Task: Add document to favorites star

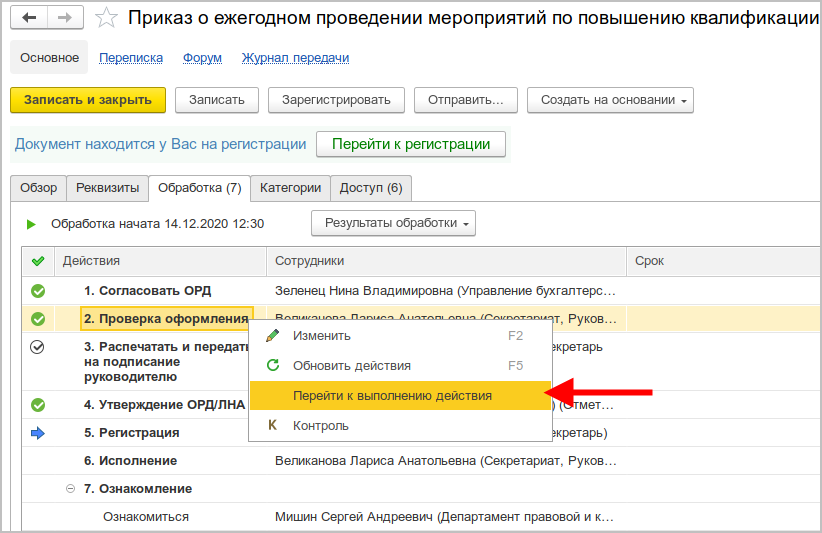Action: click(x=107, y=18)
